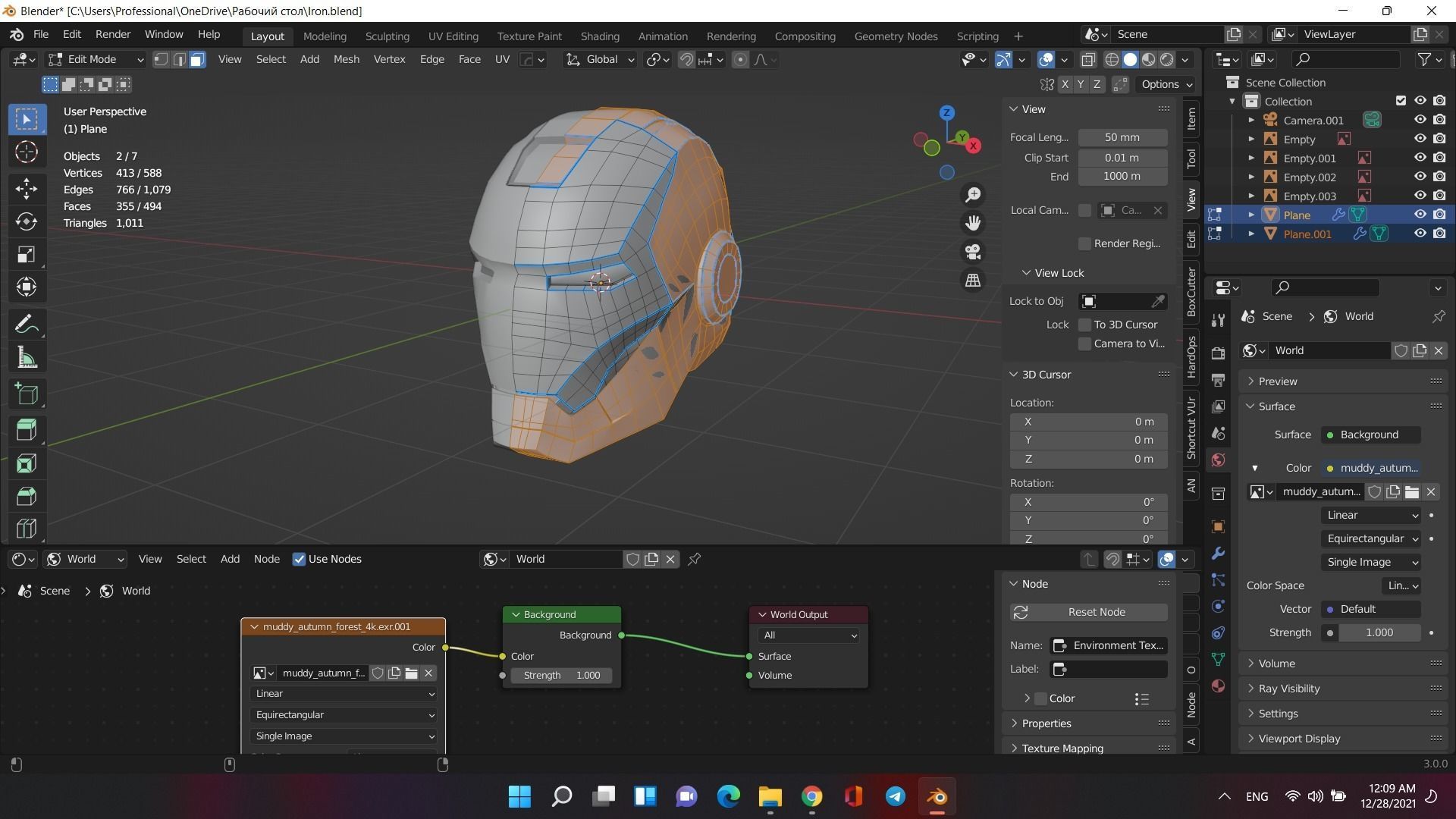Click the hand pan view icon
Screen dimensions: 1456x819
click(x=973, y=223)
